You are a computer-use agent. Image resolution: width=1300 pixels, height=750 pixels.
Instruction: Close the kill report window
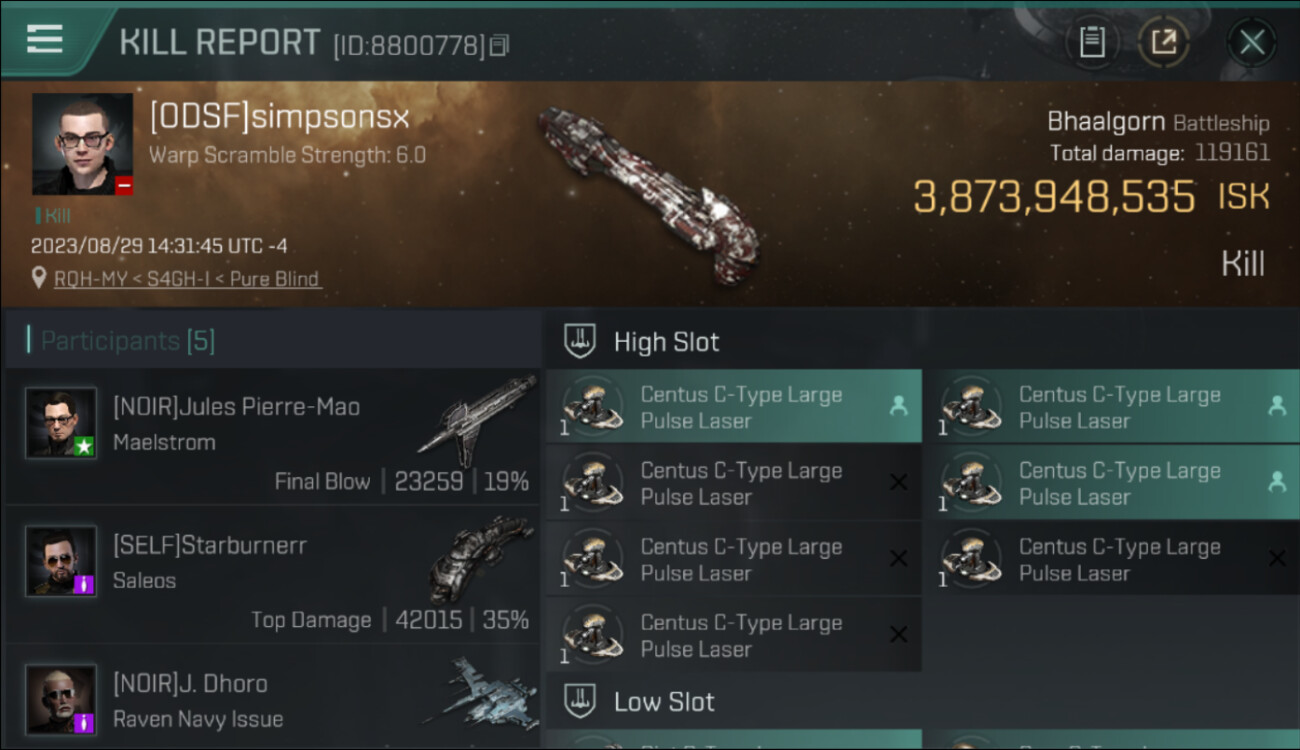[1251, 42]
